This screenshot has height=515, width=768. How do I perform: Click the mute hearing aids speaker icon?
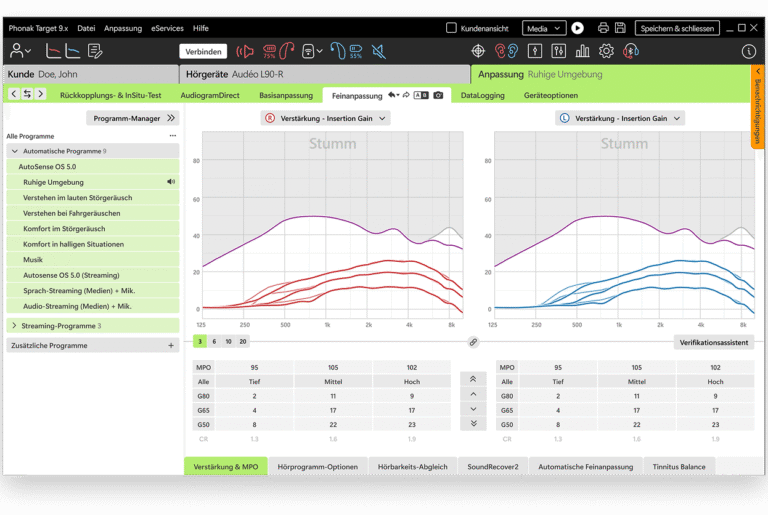tap(379, 51)
